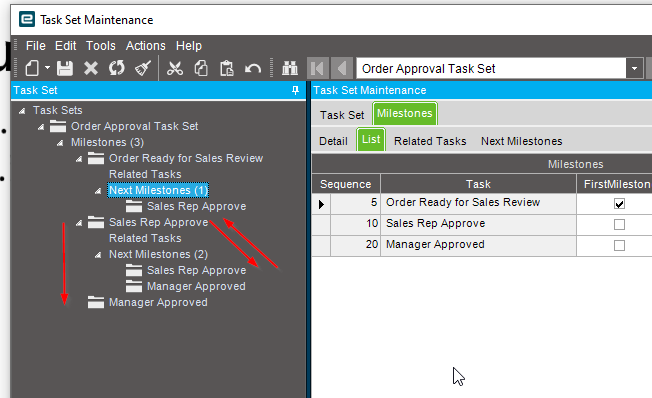The height and width of the screenshot is (398, 652).
Task: Click folder icon of Manager Approved root milestone
Action: (x=96, y=302)
